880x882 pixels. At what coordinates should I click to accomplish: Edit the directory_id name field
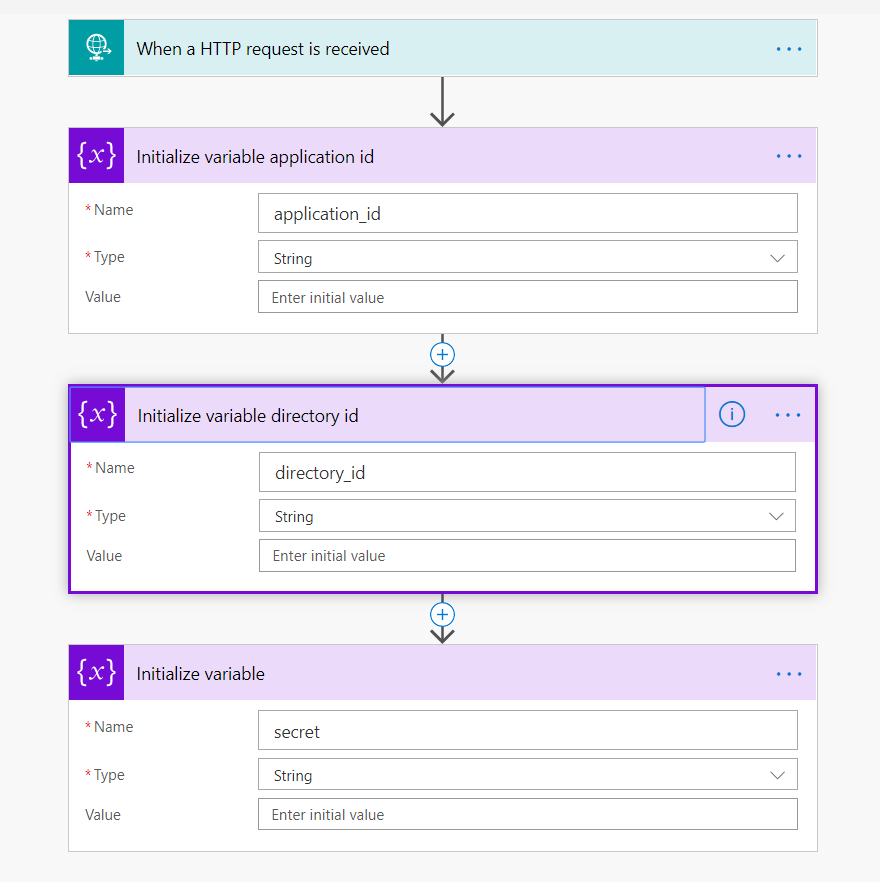pos(527,472)
